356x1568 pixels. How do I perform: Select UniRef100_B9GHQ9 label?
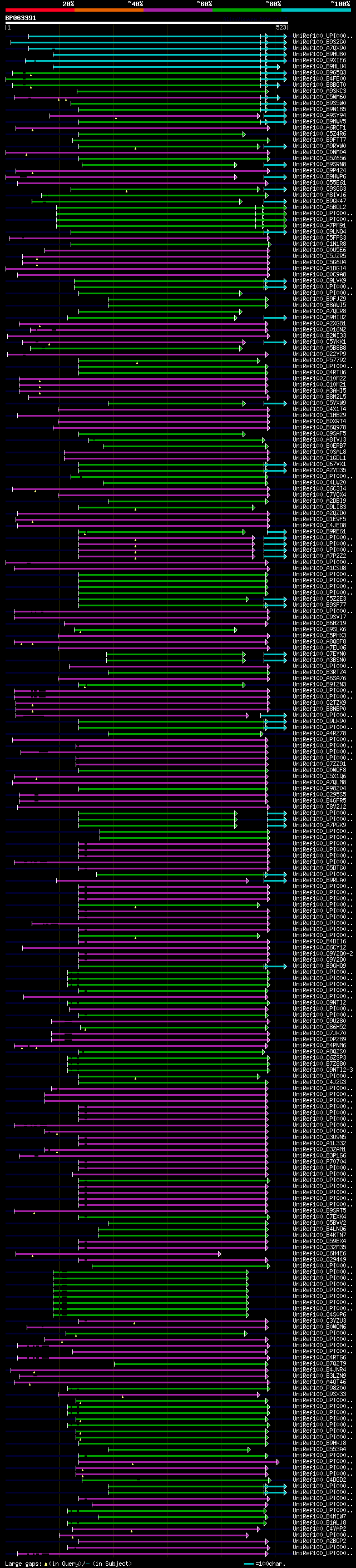(319, 966)
